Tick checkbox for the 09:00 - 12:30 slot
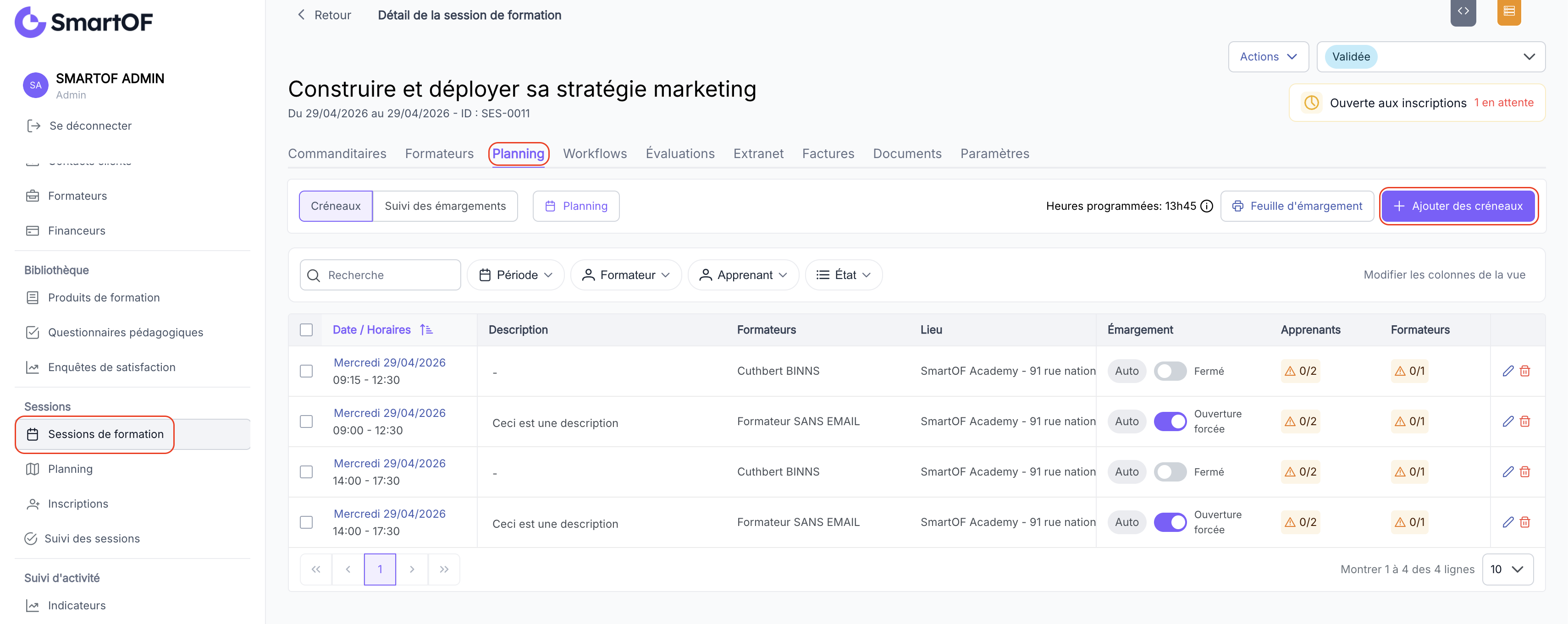1568x624 pixels. point(306,421)
